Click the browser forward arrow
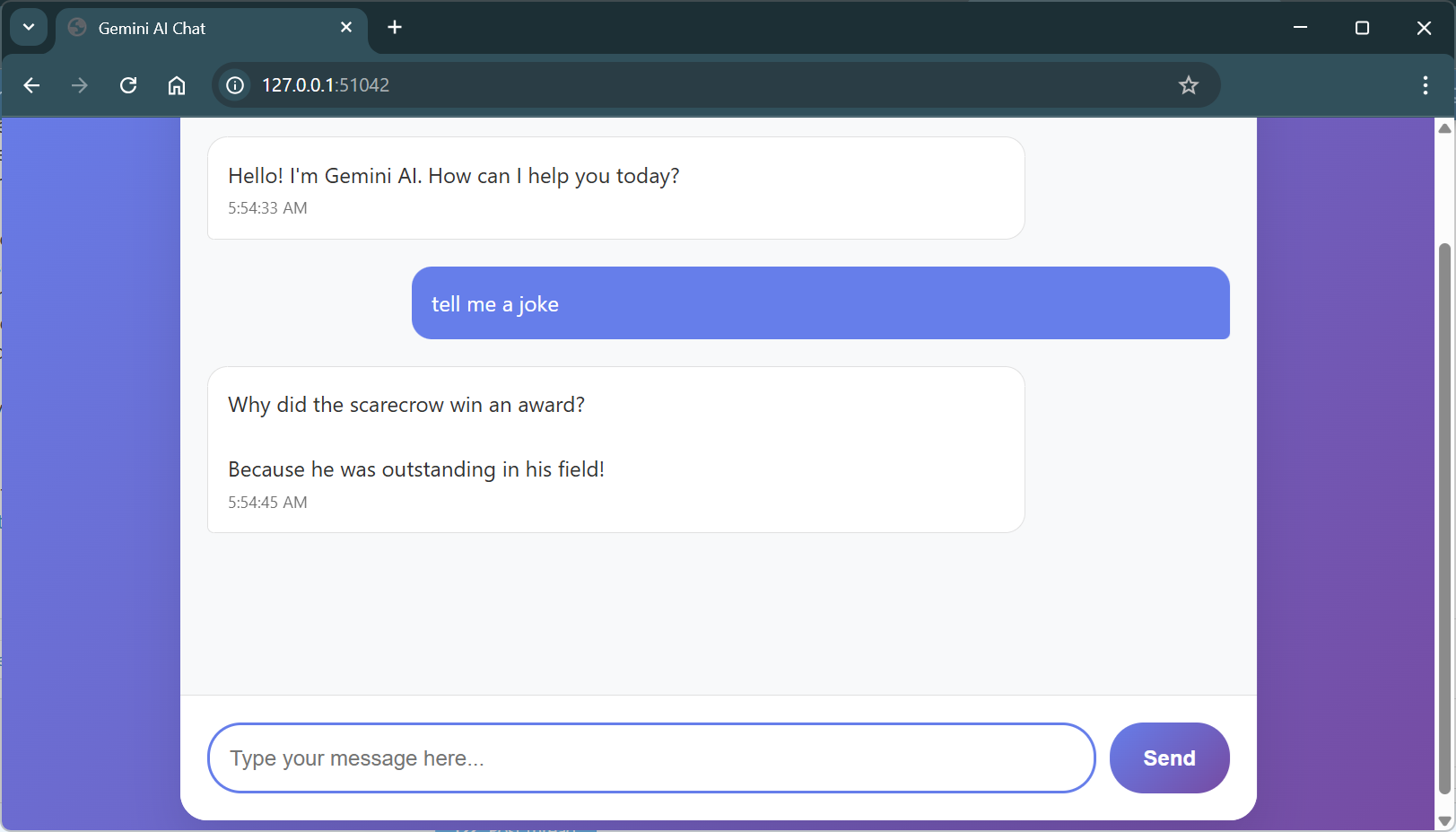This screenshot has width=1456, height=832. tap(80, 85)
